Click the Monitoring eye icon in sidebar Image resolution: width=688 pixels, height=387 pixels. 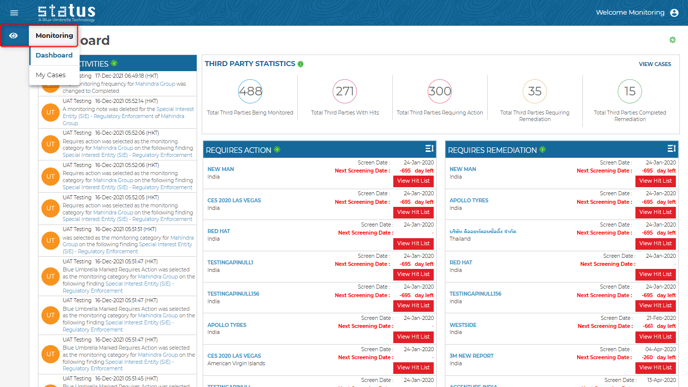[x=14, y=36]
